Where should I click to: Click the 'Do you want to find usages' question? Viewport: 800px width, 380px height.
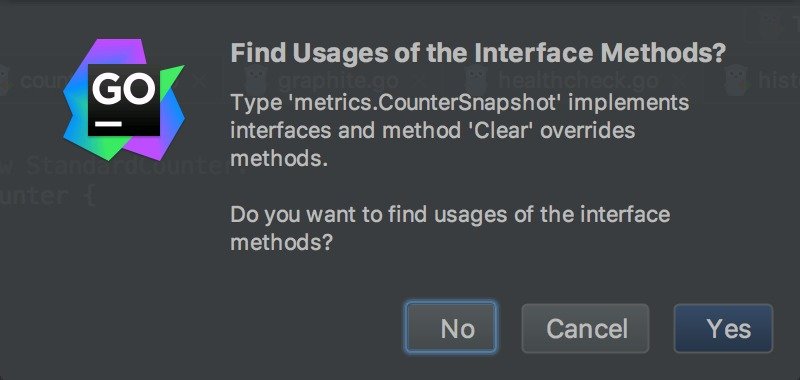pos(450,227)
